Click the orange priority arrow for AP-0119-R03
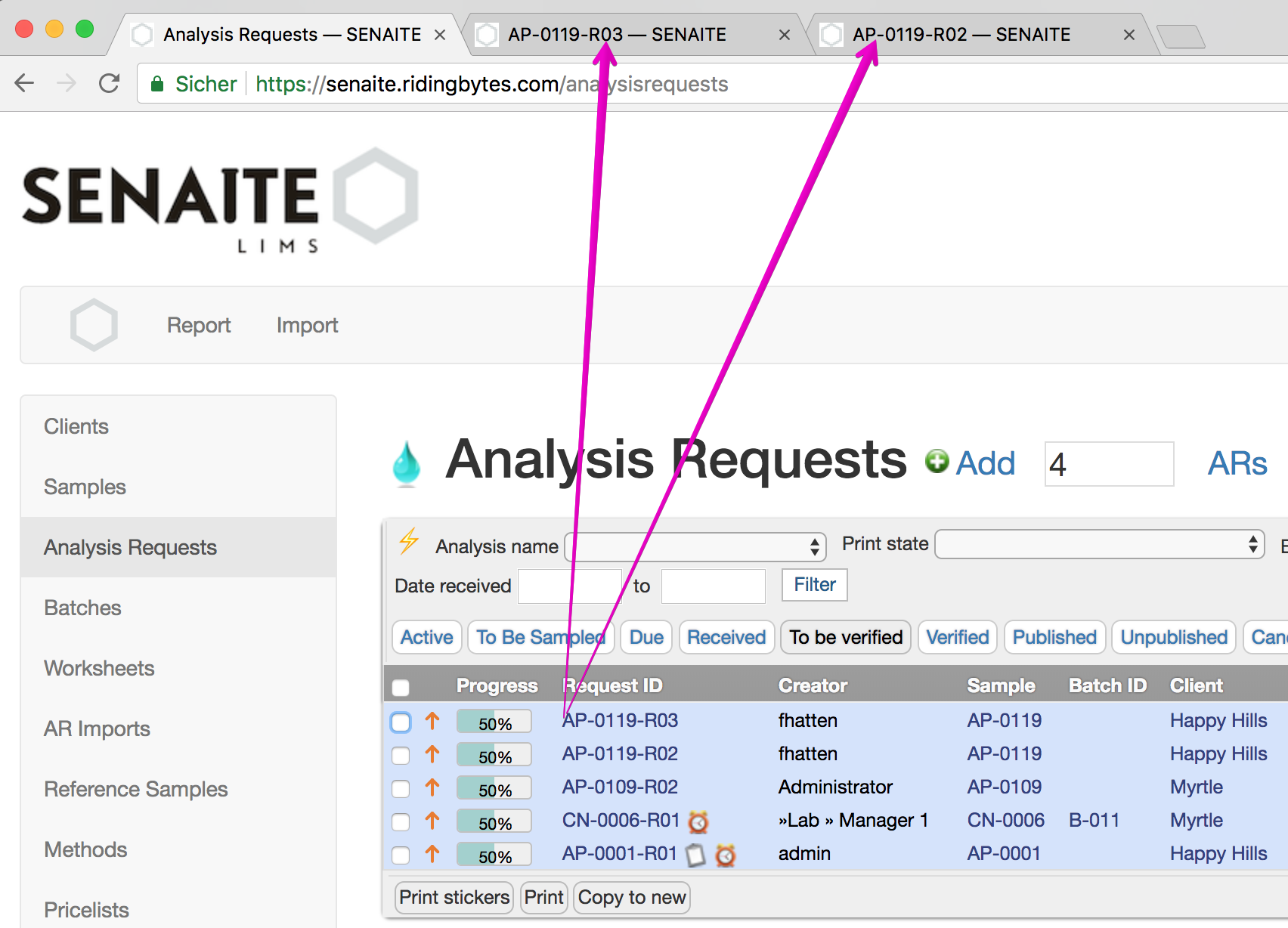Screen dimensions: 1288x928 (x=432, y=721)
